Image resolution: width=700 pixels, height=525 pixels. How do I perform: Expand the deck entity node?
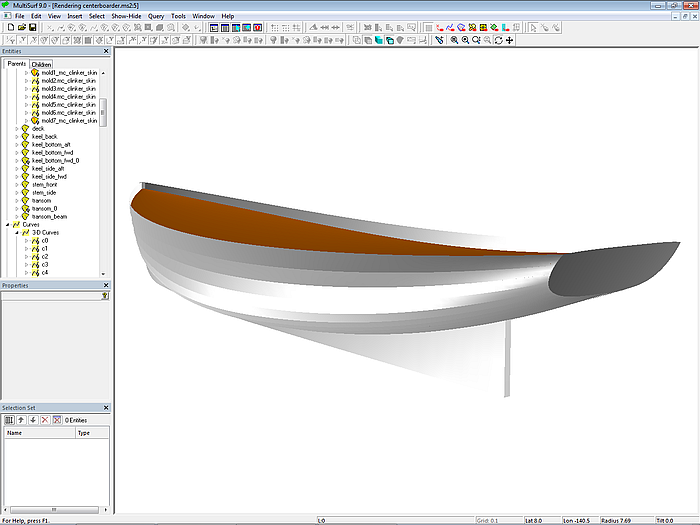coord(16,129)
